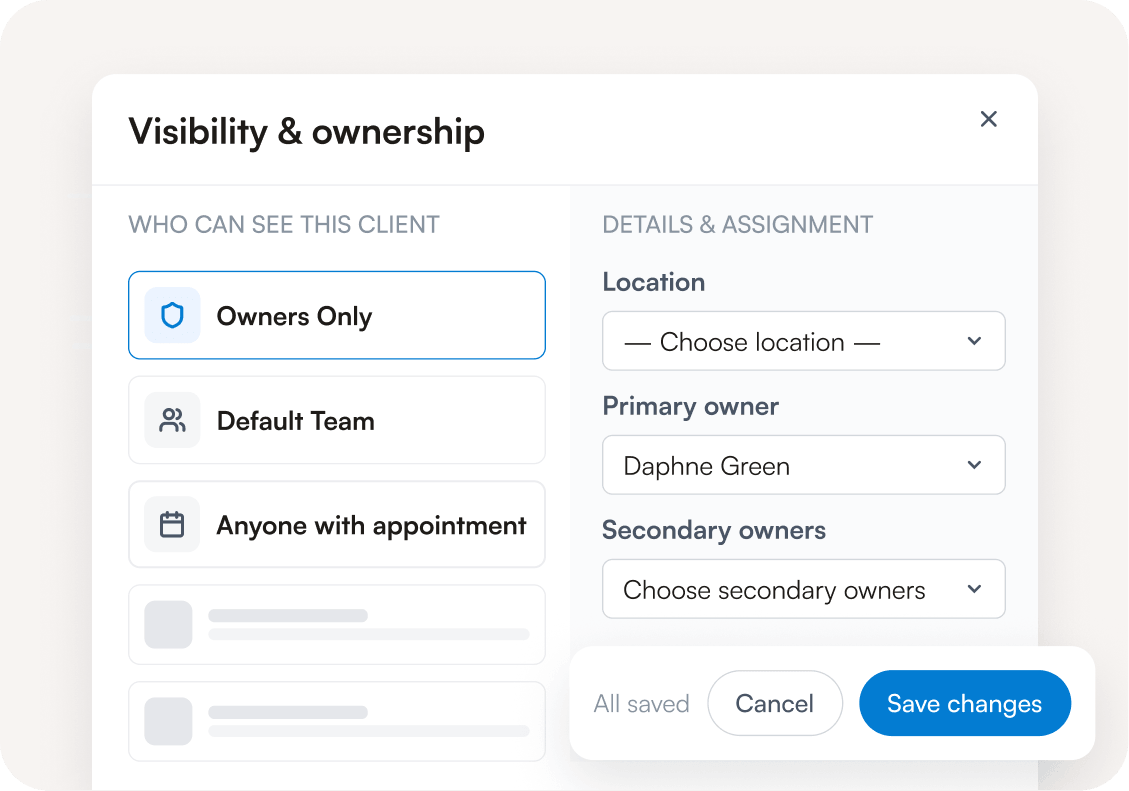Click the shield icon for Owners Only
Image resolution: width=1129 pixels, height=791 pixels.
click(x=172, y=315)
